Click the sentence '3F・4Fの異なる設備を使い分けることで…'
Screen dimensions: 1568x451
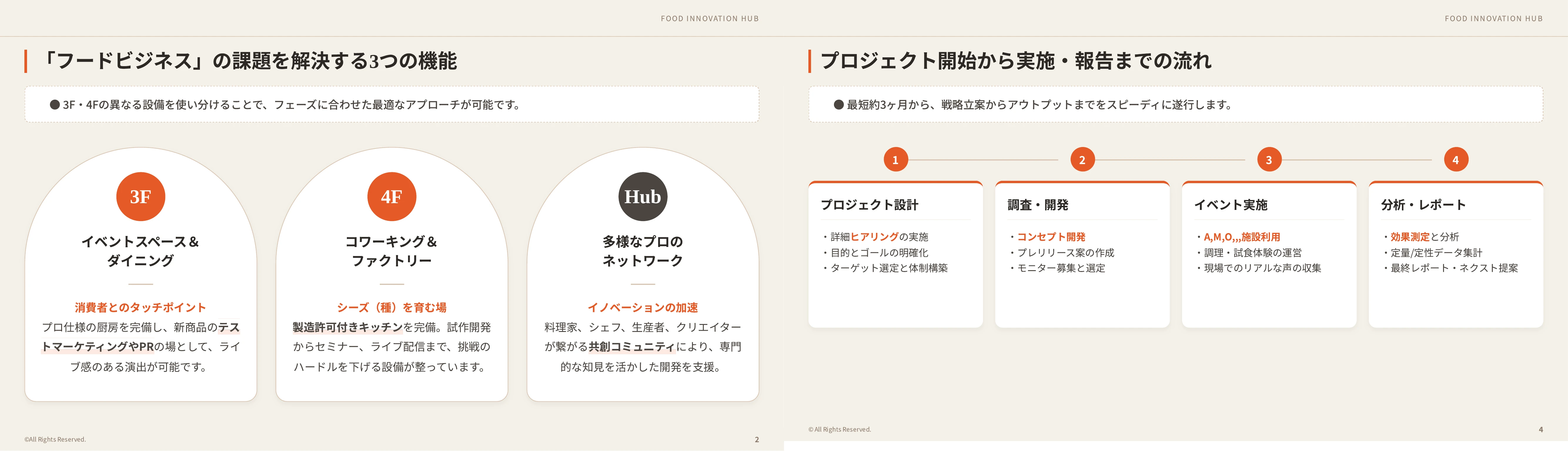pos(292,105)
